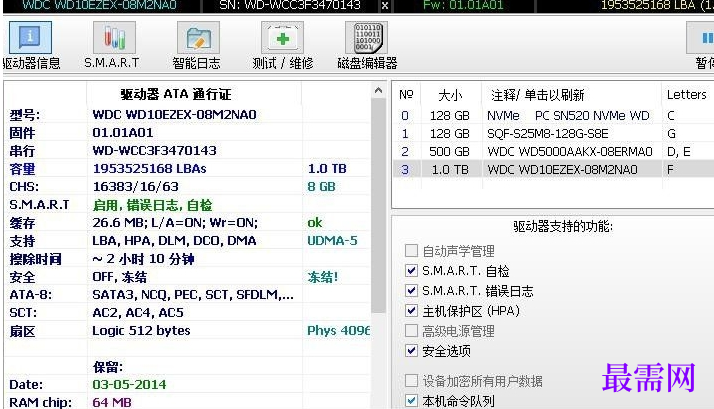Click the 1.0 TB capacity text in passport

[x=327, y=169]
